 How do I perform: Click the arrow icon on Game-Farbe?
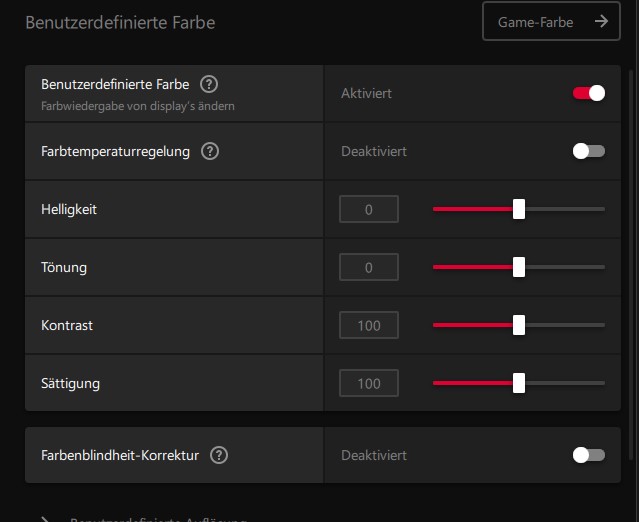(601, 21)
